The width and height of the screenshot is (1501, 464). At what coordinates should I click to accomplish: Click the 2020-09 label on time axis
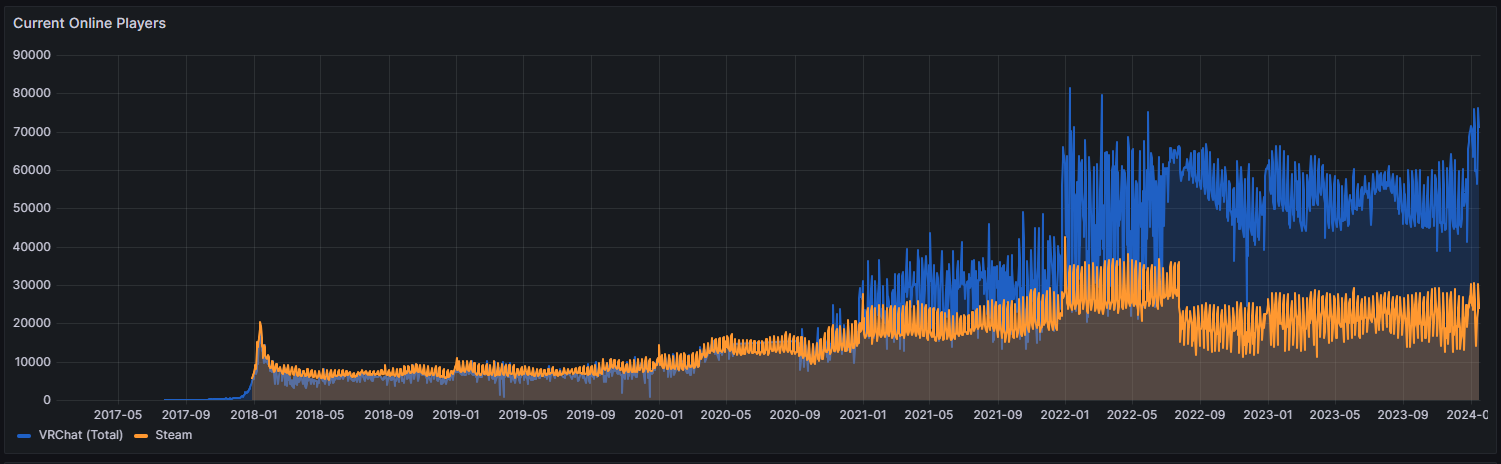coord(794,414)
